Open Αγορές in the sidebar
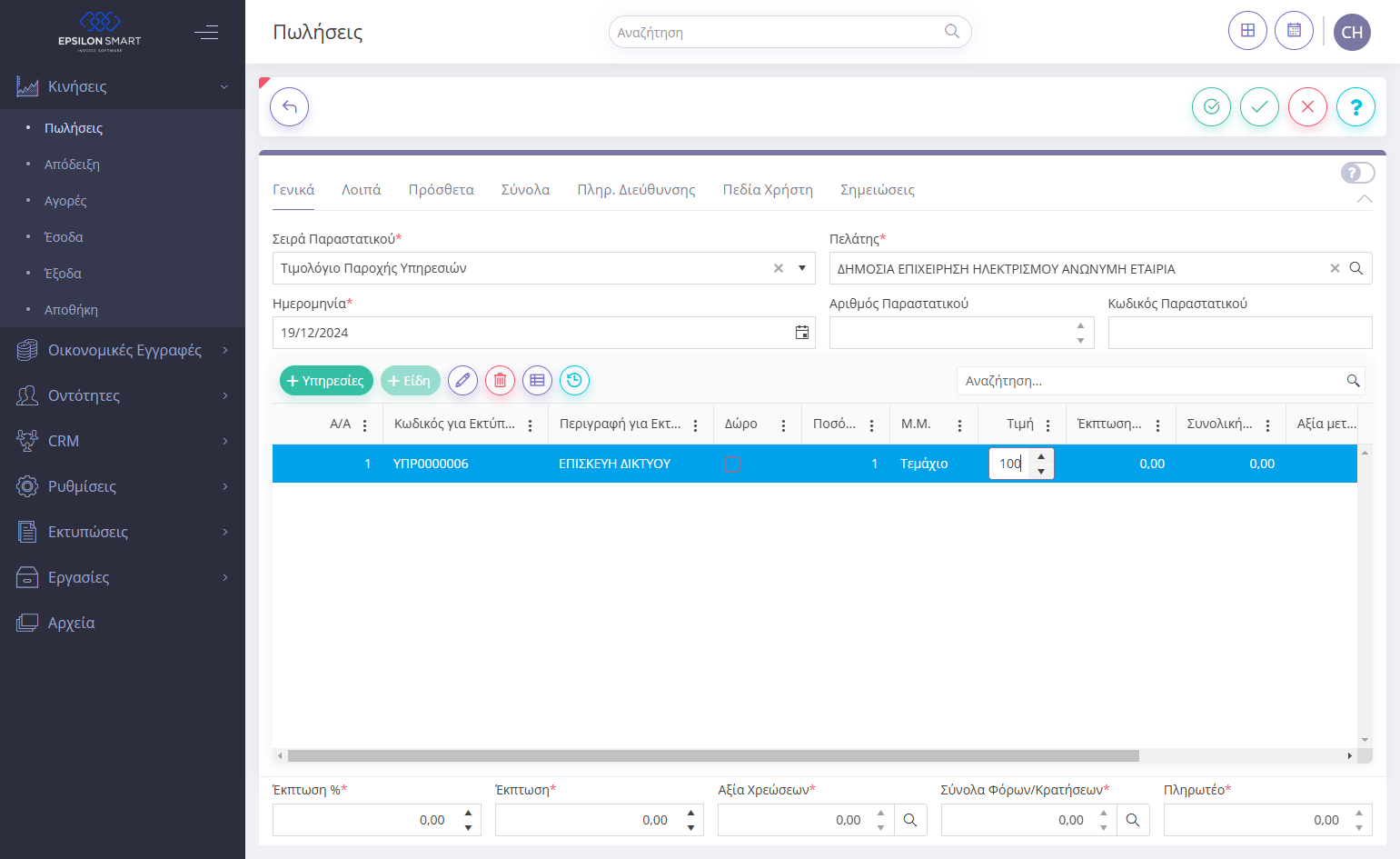The image size is (1400, 859). [x=65, y=201]
